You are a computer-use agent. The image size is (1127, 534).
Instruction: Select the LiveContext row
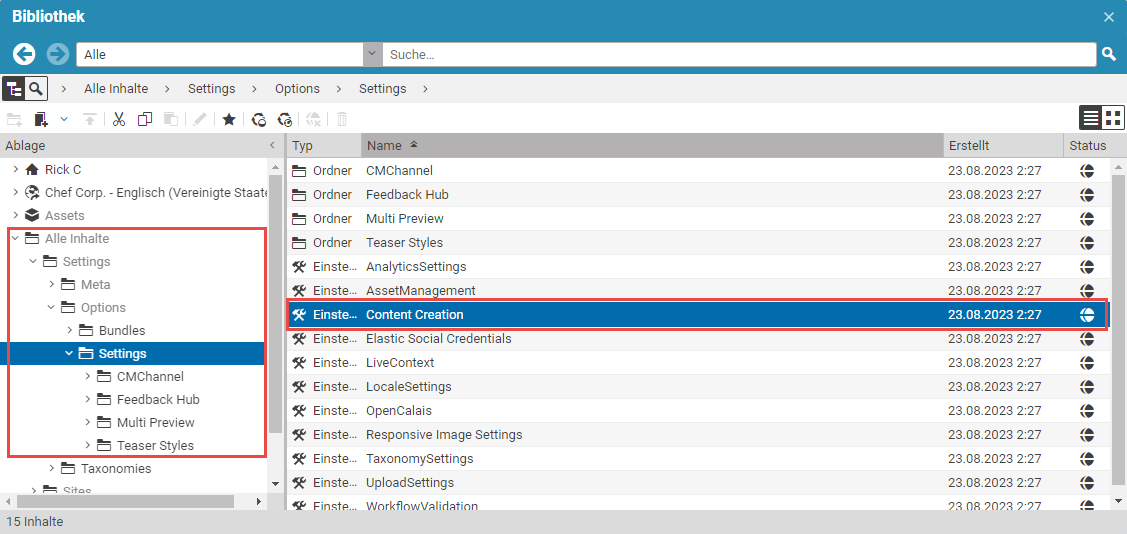[699, 363]
